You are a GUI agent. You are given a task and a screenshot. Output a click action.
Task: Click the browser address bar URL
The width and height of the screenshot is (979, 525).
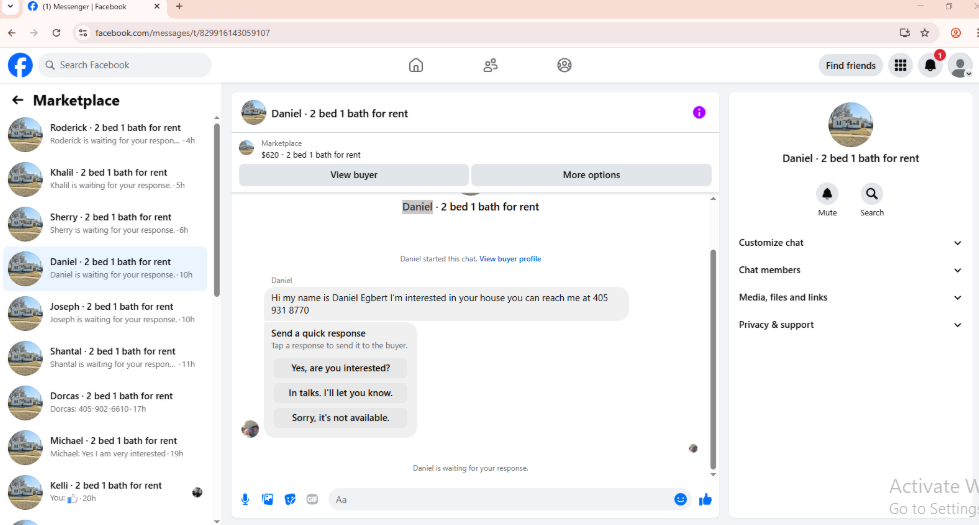click(182, 33)
